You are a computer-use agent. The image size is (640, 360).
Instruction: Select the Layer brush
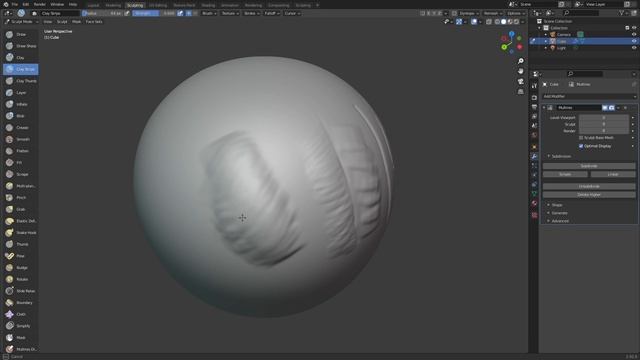pos(20,93)
